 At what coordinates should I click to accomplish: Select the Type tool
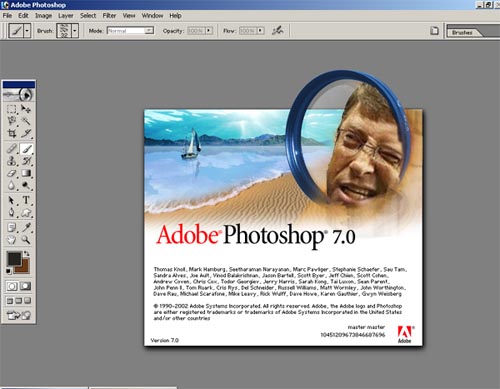click(26, 200)
